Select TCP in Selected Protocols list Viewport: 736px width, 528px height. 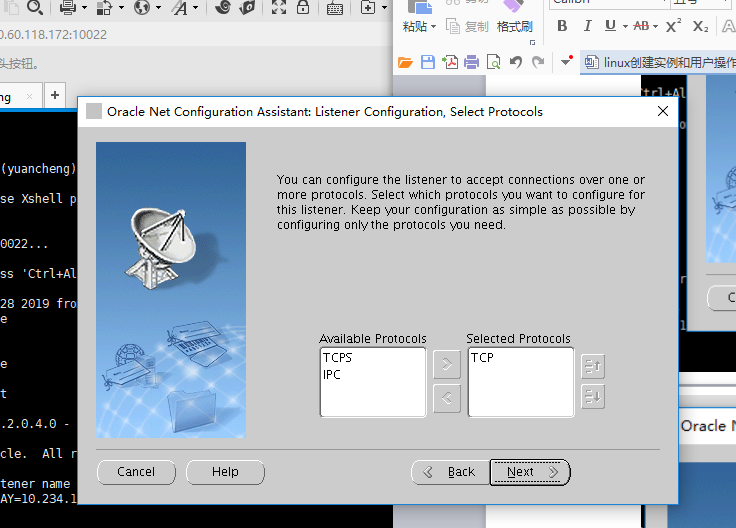482,358
